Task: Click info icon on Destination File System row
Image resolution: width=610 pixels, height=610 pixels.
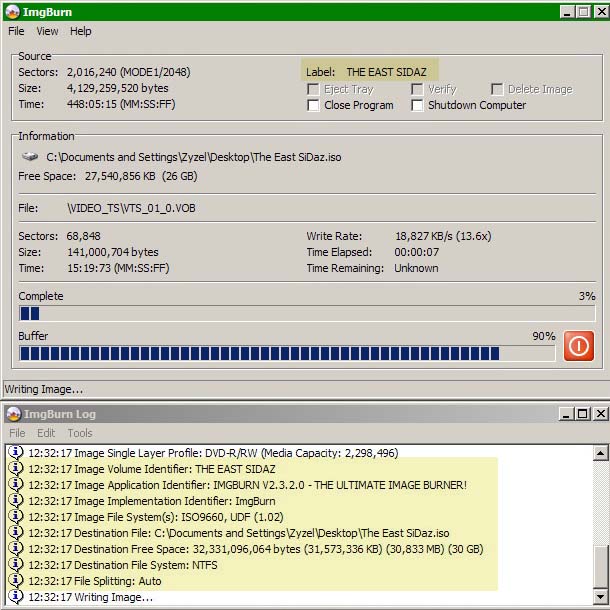Action: 16,564
